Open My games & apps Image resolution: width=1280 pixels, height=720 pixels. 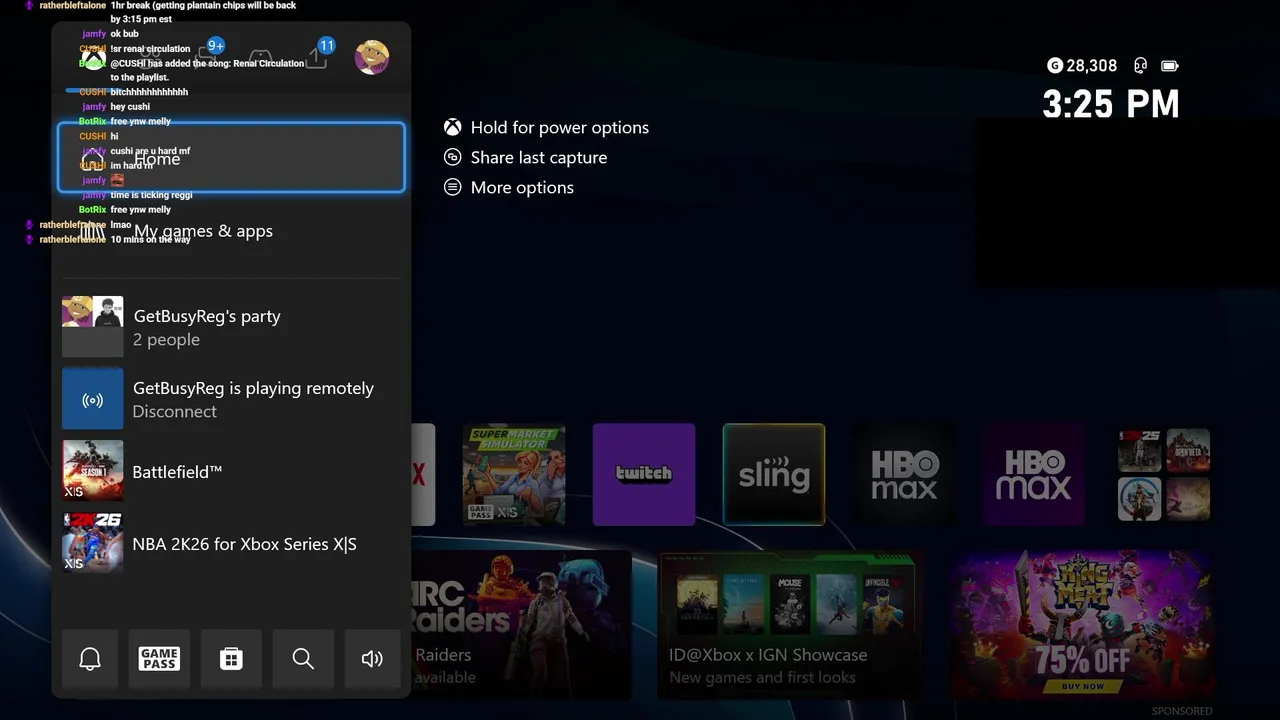pos(231,231)
